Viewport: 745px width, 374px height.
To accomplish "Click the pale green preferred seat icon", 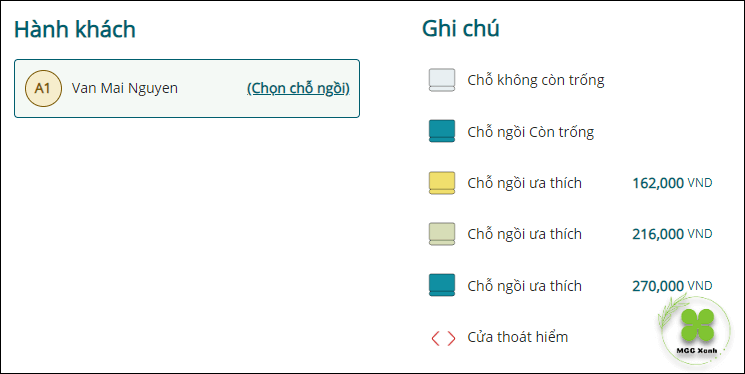I will point(442,234).
